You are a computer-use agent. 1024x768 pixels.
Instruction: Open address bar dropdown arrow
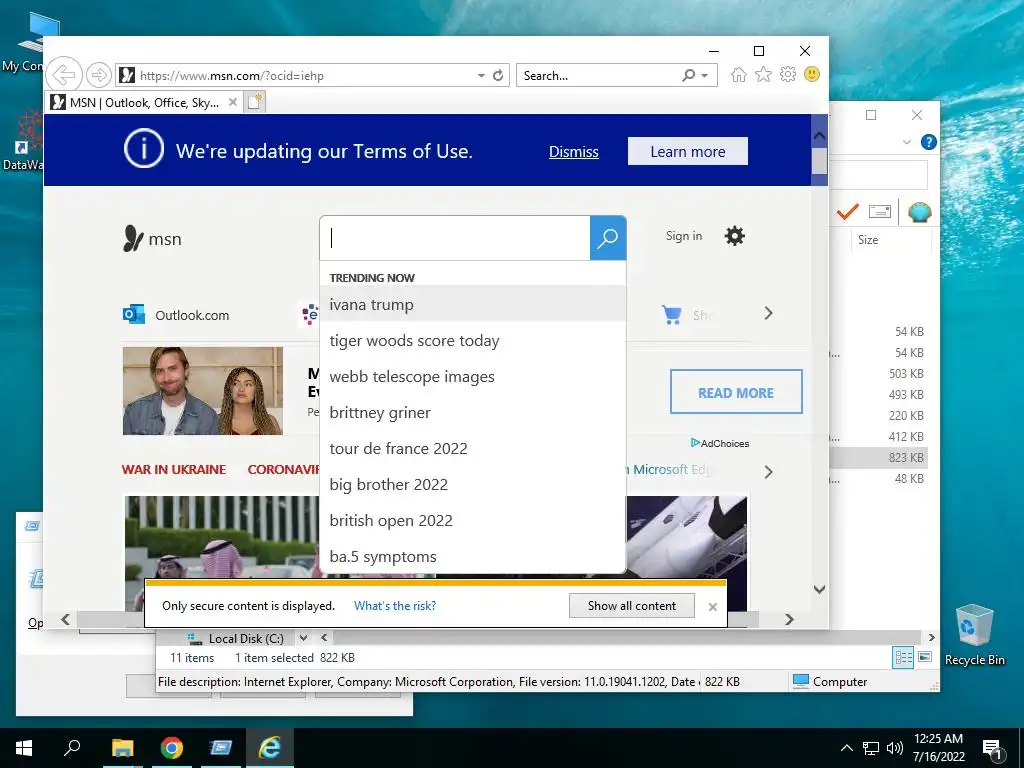481,75
